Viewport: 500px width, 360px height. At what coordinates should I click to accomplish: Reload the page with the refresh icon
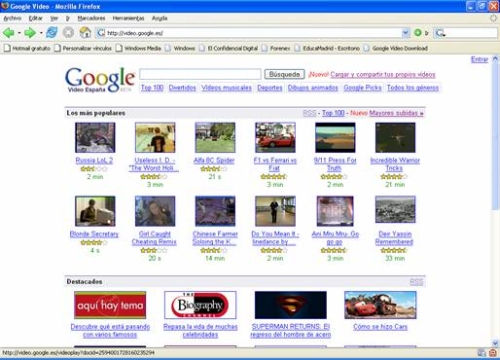click(52, 33)
